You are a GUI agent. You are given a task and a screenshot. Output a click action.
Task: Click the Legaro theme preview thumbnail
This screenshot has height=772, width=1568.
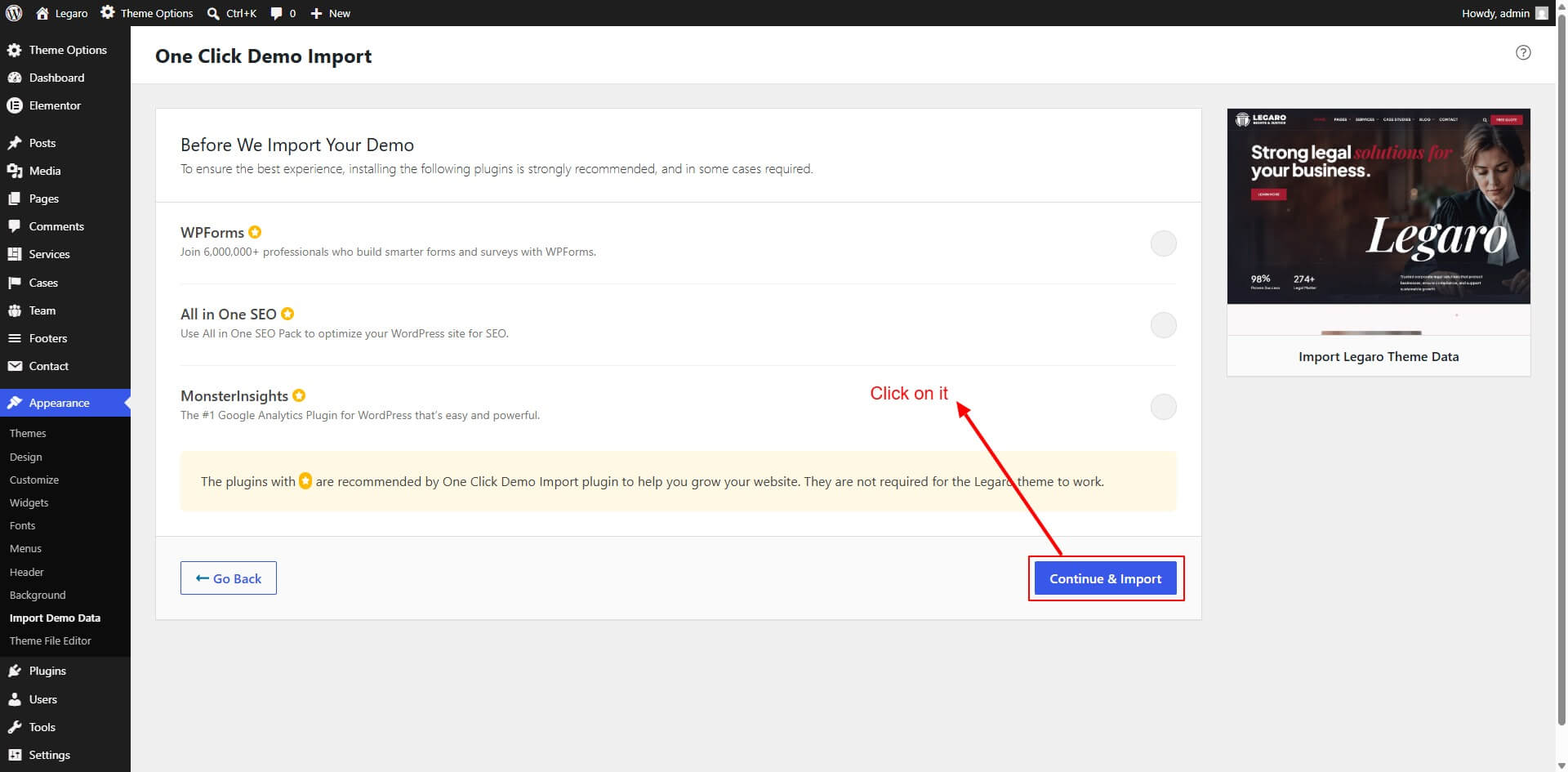pyautogui.click(x=1379, y=221)
